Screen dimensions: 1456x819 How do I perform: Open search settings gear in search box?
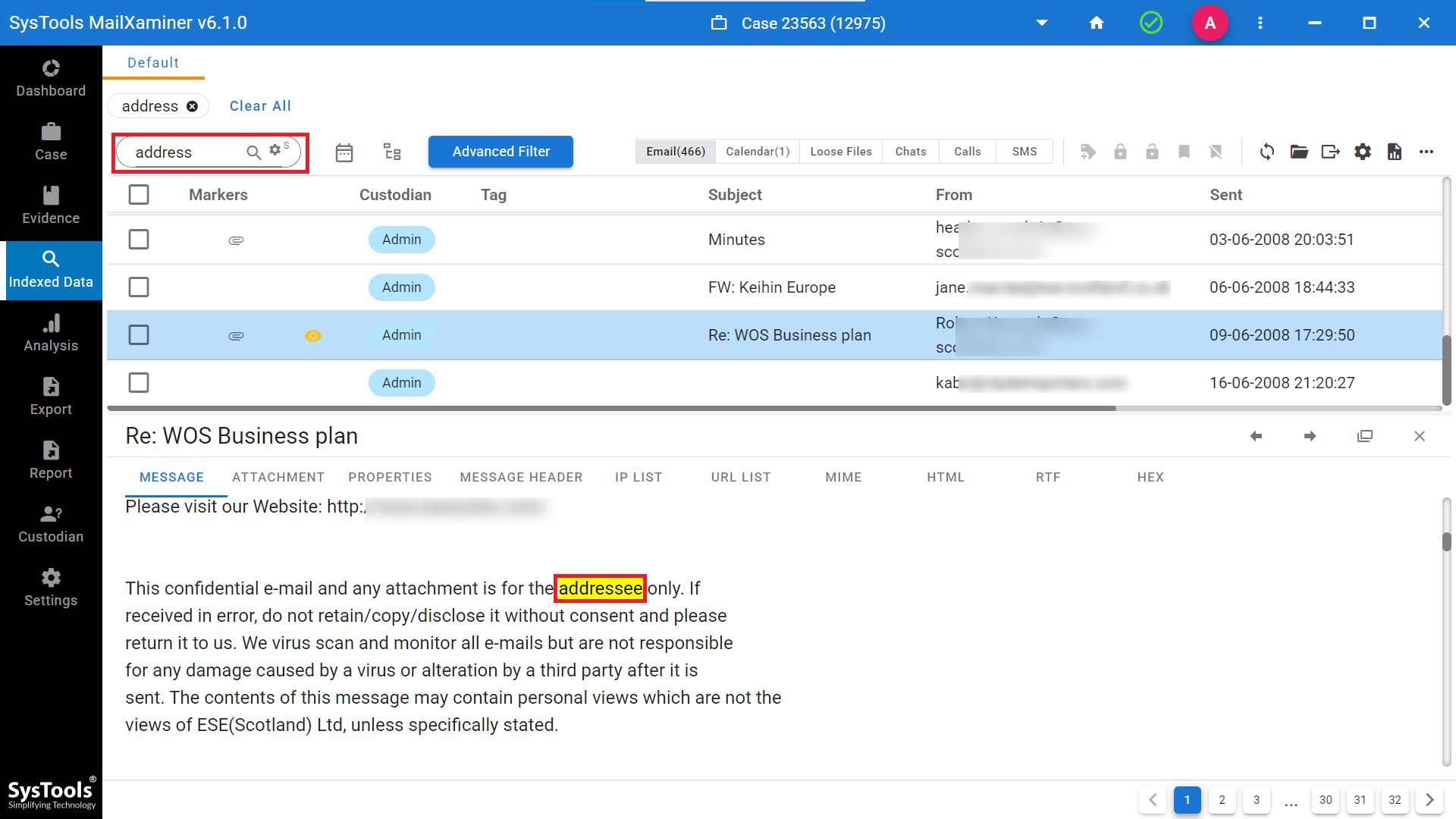[276, 149]
